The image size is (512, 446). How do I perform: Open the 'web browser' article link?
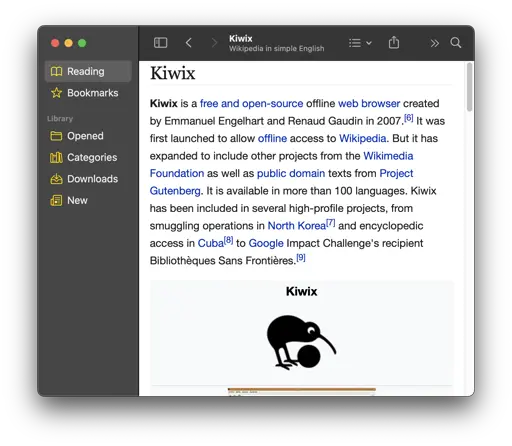(369, 104)
